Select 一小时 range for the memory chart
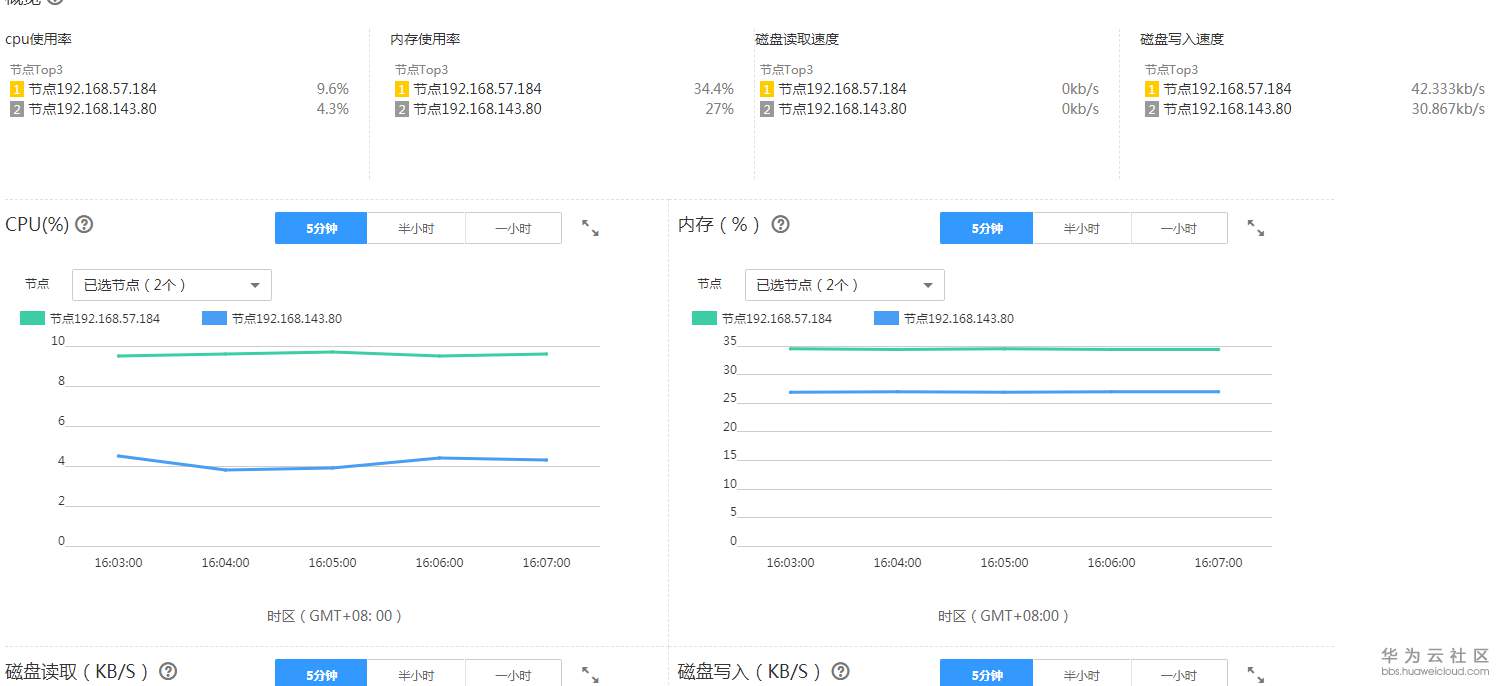The image size is (1503, 686). 1178,229
